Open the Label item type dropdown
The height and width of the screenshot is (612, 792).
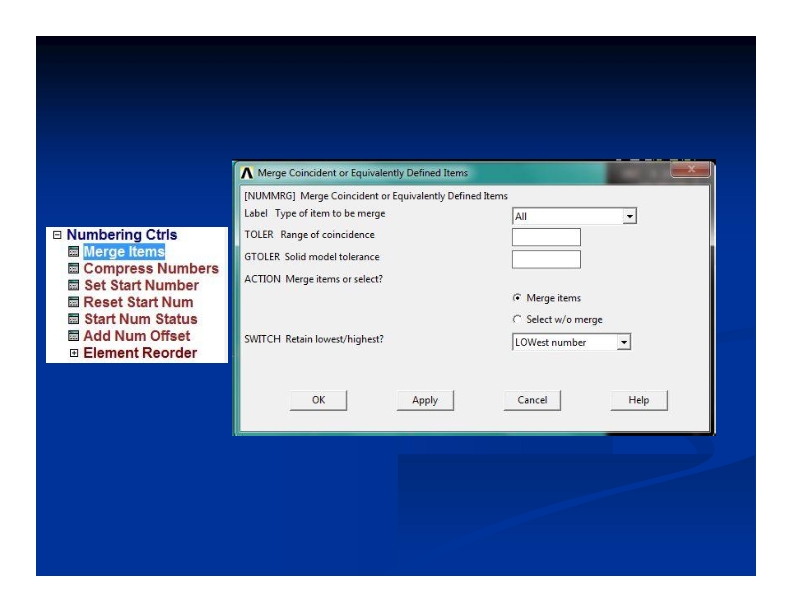[629, 217]
